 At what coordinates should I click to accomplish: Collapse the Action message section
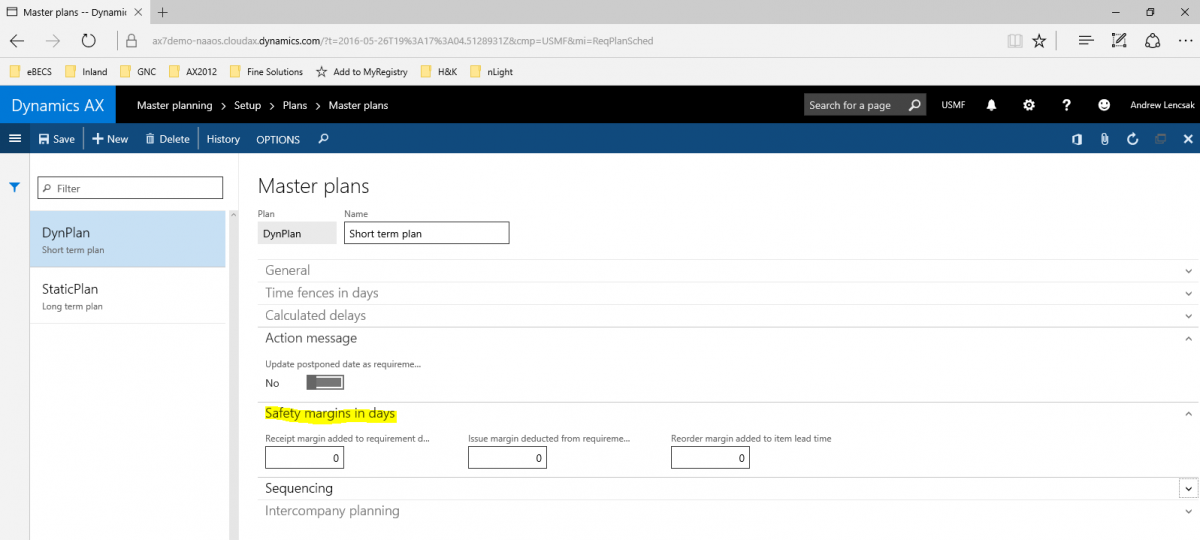(727, 338)
